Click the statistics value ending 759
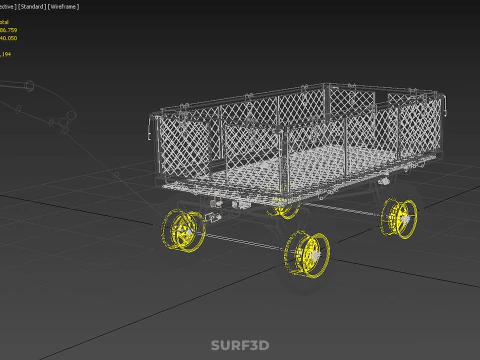 pyautogui.click(x=8, y=30)
